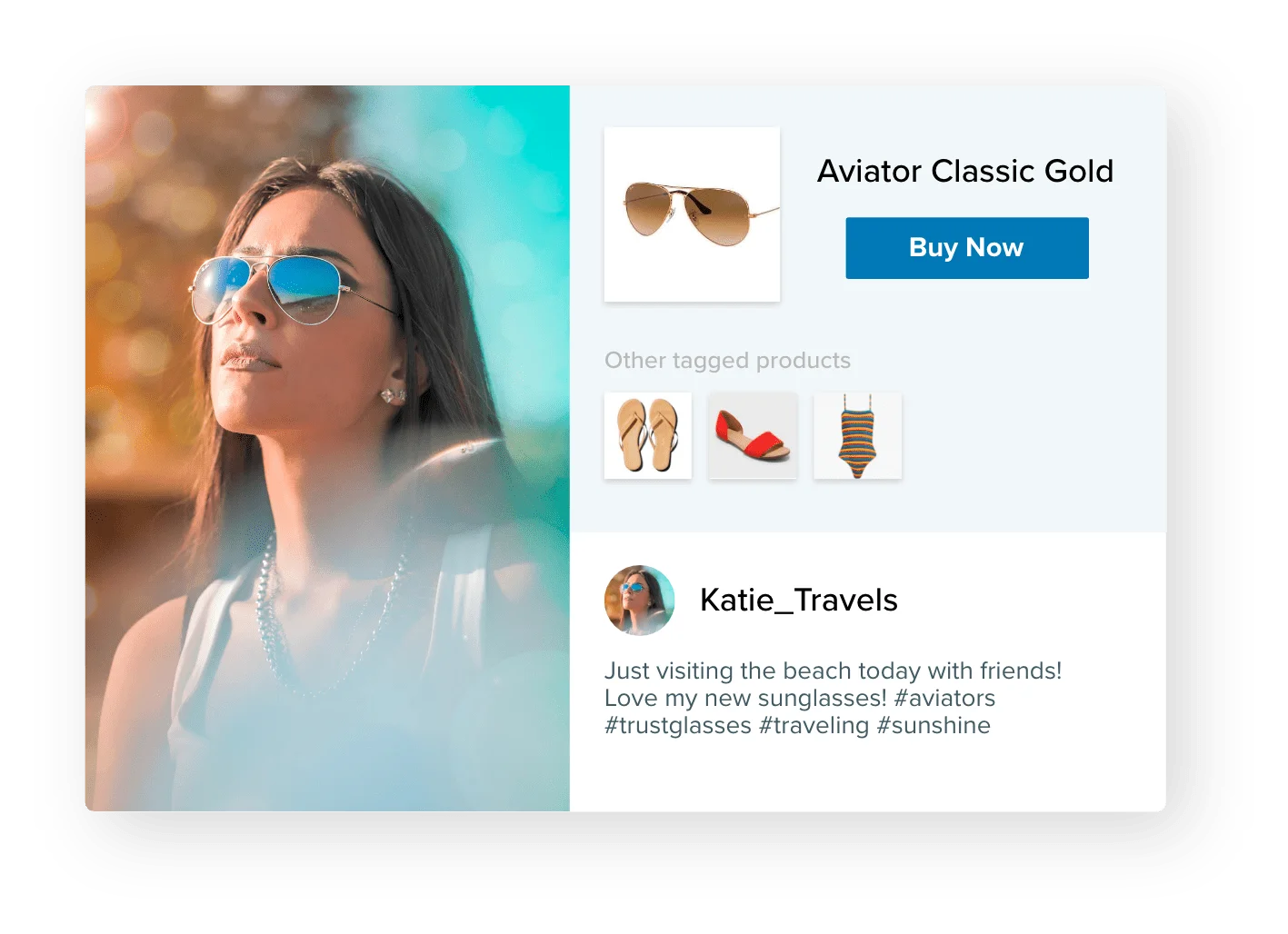Click the #sunshine hashtag
The height and width of the screenshot is (934, 1288).
pos(934,725)
